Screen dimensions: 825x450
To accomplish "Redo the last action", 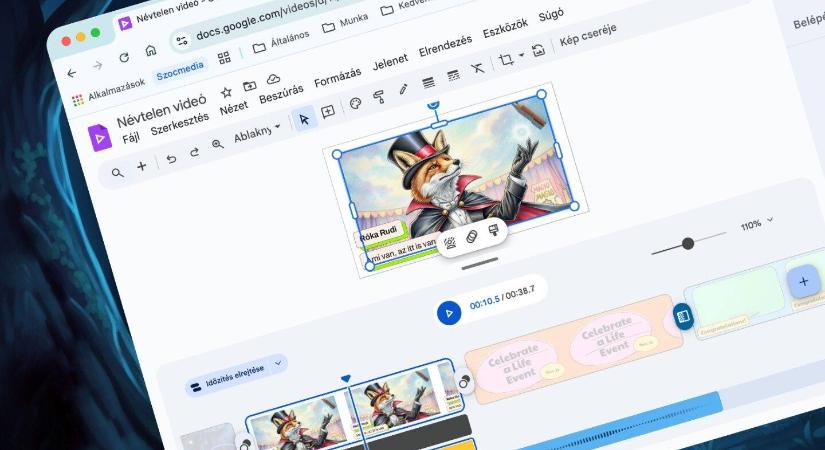I will pos(194,152).
